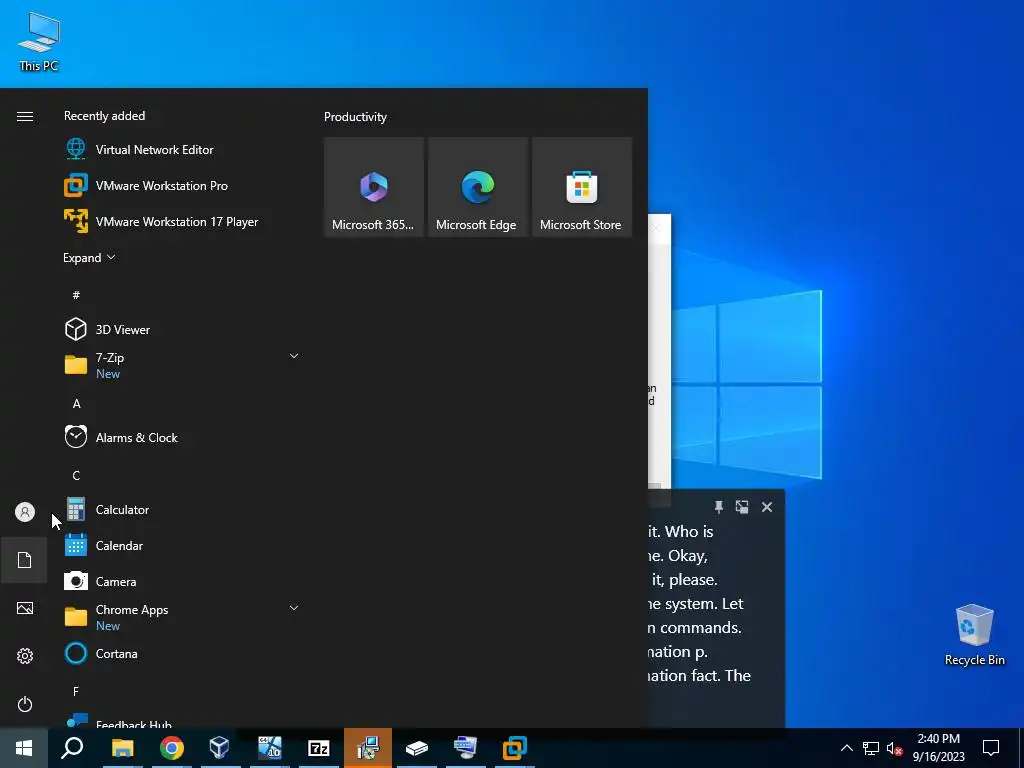Open 7-Zip icon on taskbar
This screenshot has height=768, width=1024.
tap(319, 748)
